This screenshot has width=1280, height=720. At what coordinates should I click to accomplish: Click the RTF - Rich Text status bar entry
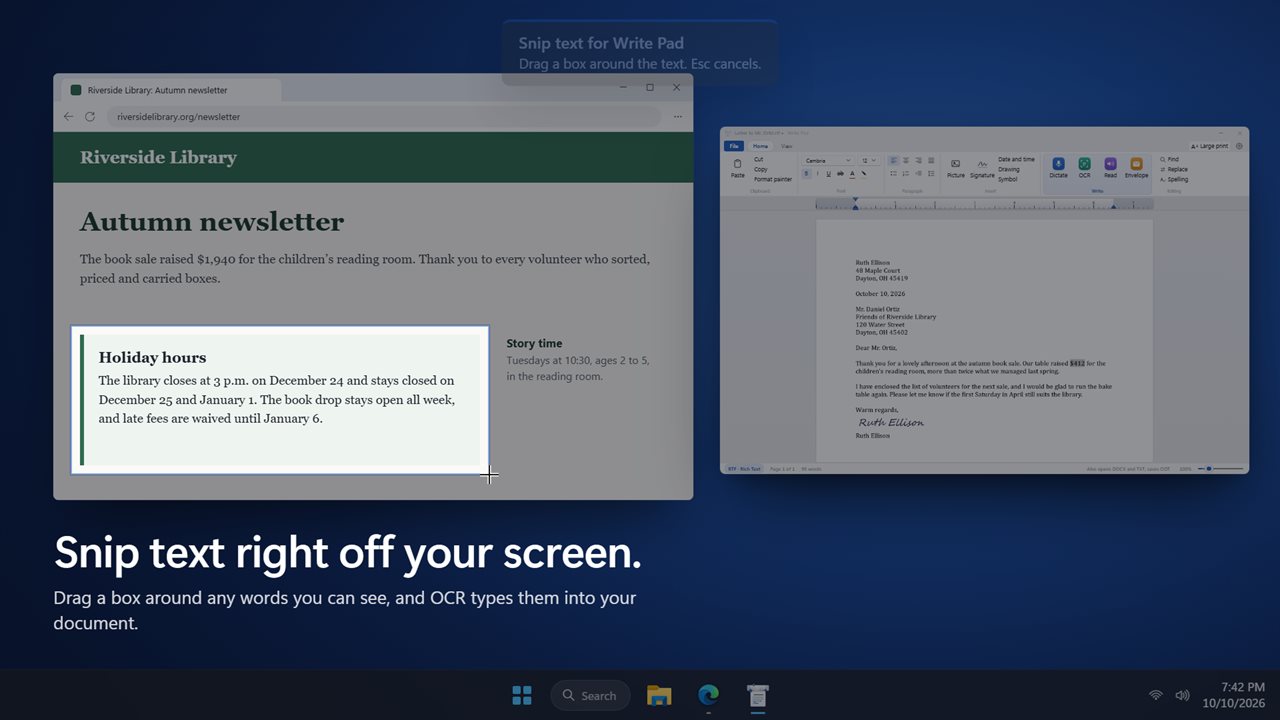[x=743, y=468]
